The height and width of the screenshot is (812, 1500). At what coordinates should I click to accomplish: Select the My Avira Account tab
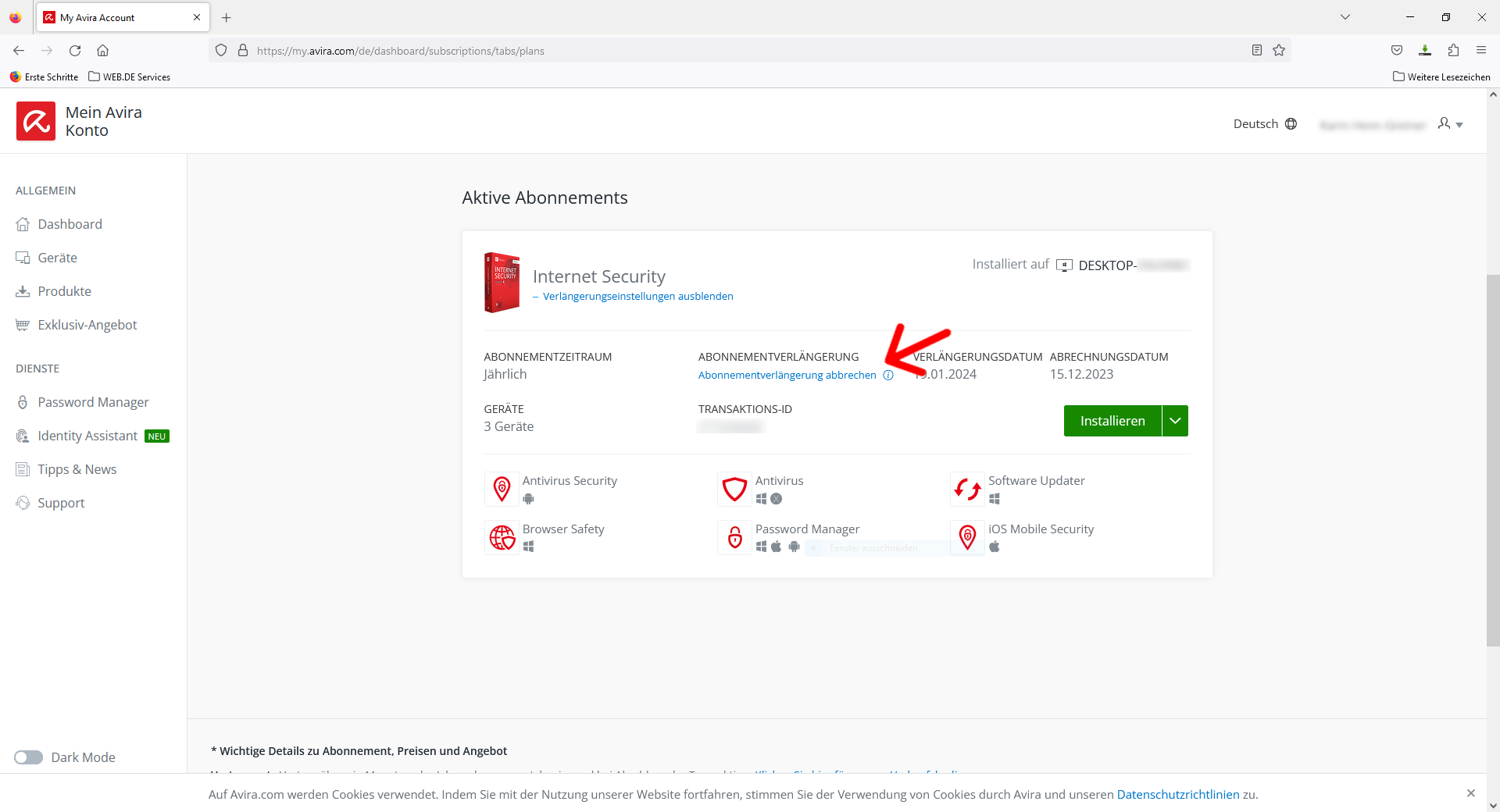(x=123, y=17)
